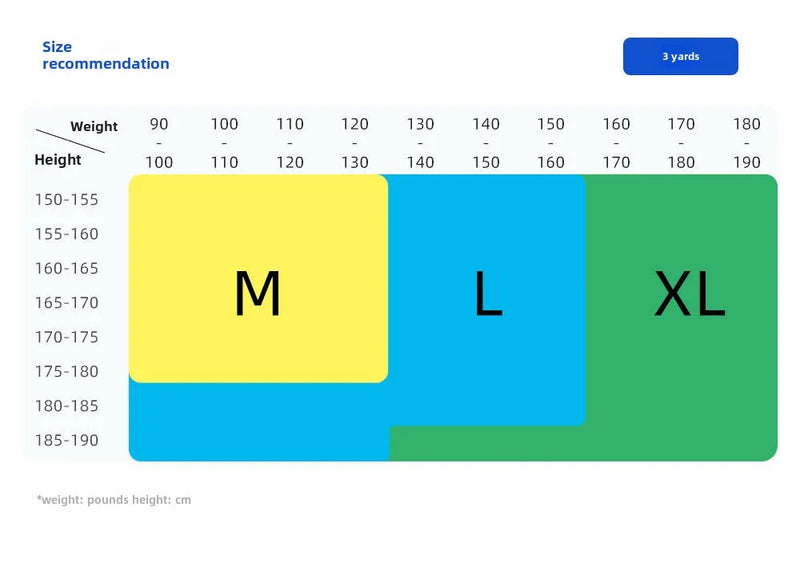Click the Weight column header label
The width and height of the screenshot is (800, 571).
click(94, 126)
